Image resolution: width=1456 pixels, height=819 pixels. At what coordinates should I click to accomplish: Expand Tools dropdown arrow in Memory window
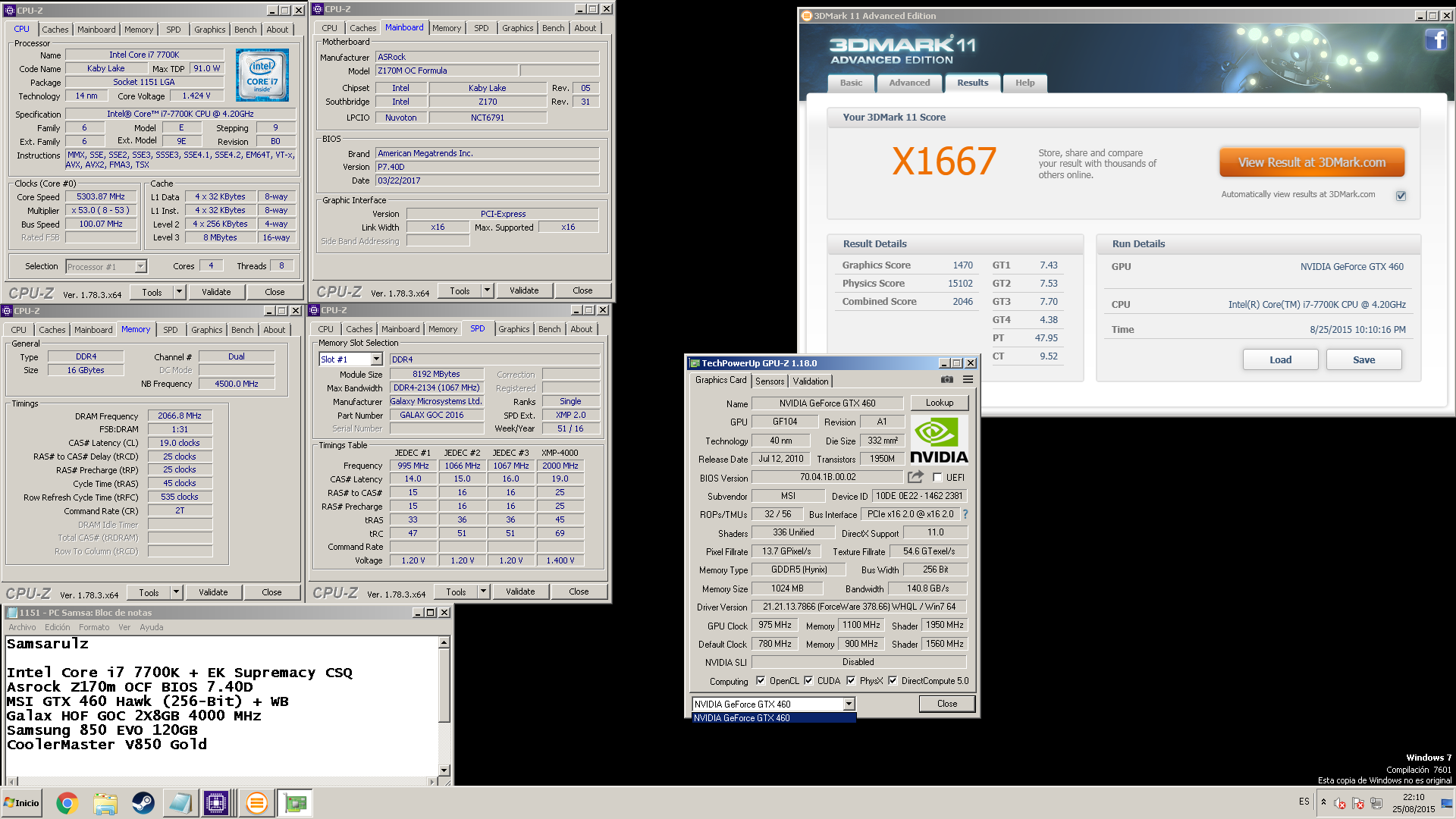pyautogui.click(x=177, y=592)
